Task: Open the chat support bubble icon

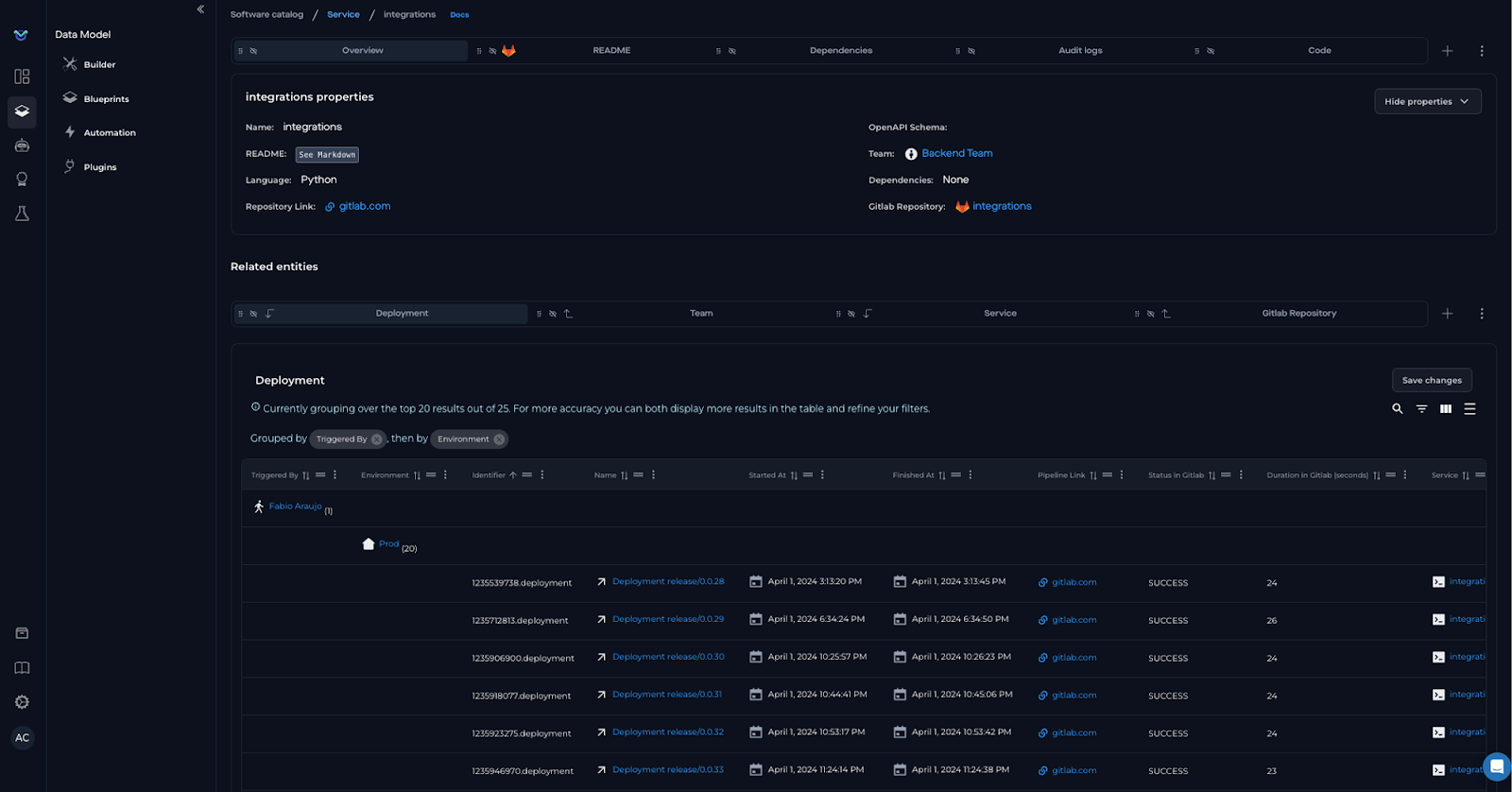Action: [1496, 766]
